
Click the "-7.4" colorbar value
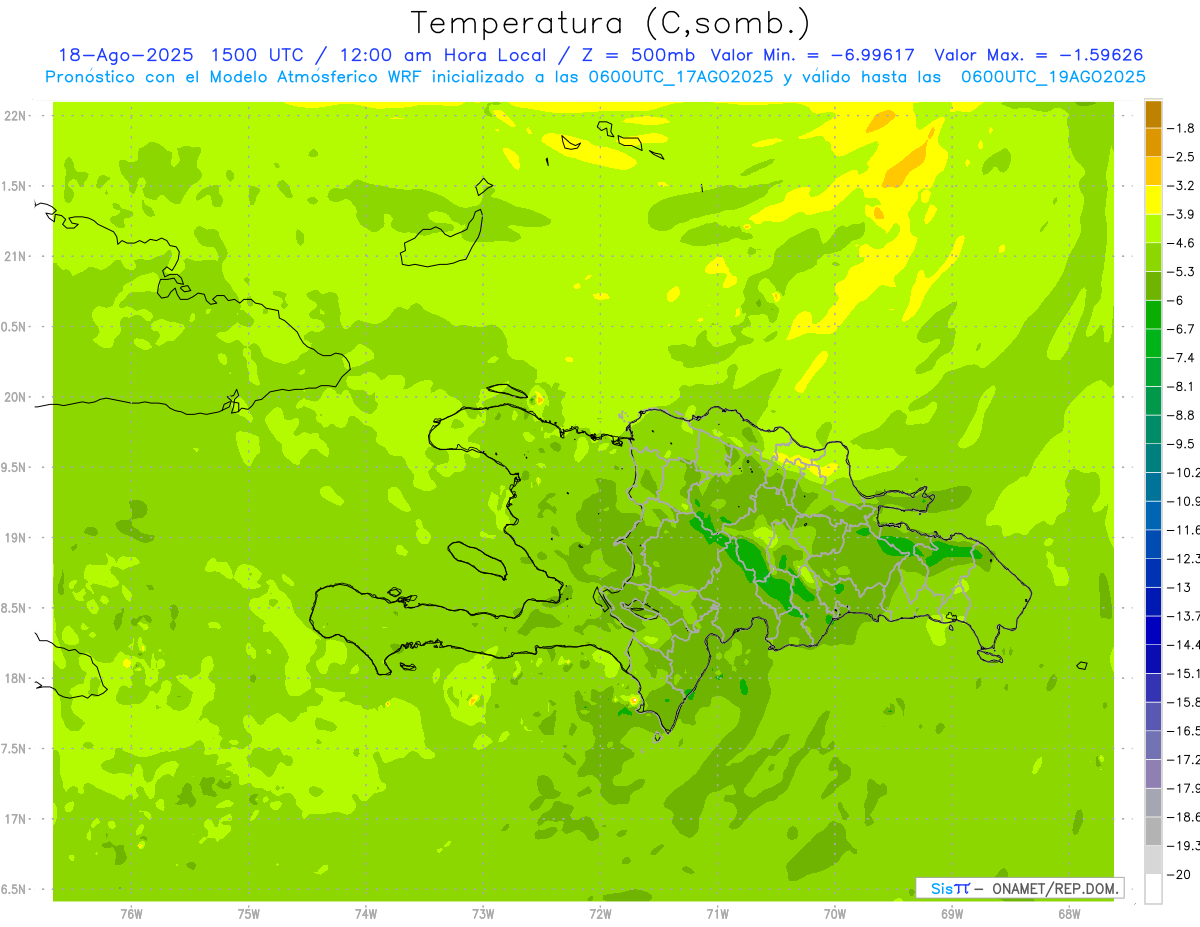click(x=1182, y=358)
